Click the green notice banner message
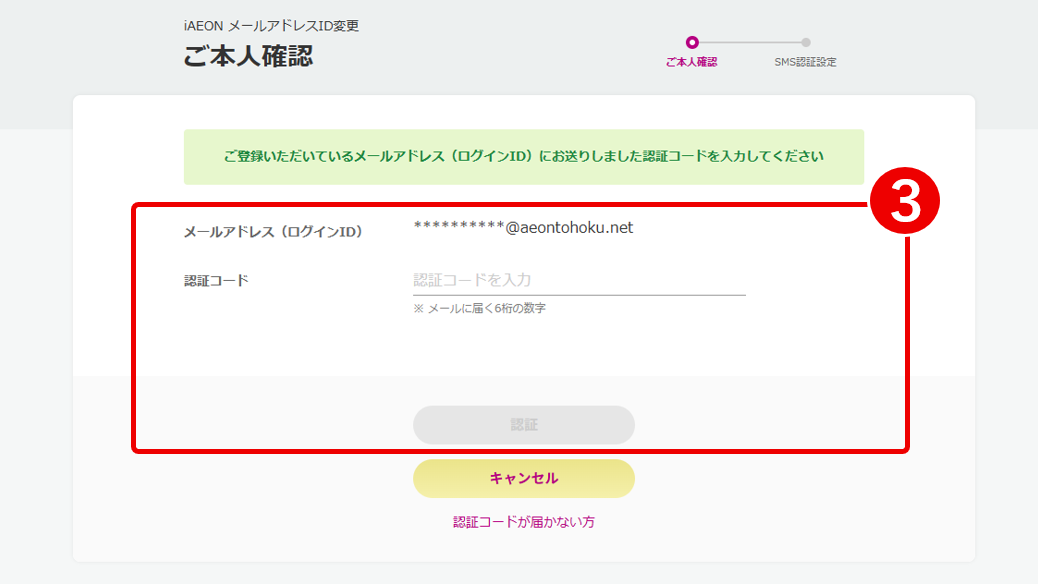This screenshot has height=584, width=1038. [x=523, y=157]
